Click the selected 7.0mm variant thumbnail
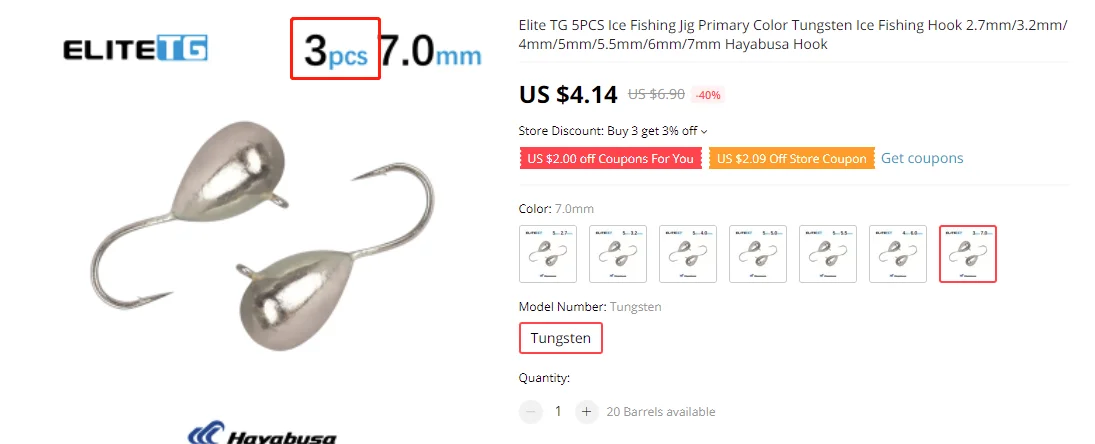Image resolution: width=1095 pixels, height=444 pixels. point(967,254)
